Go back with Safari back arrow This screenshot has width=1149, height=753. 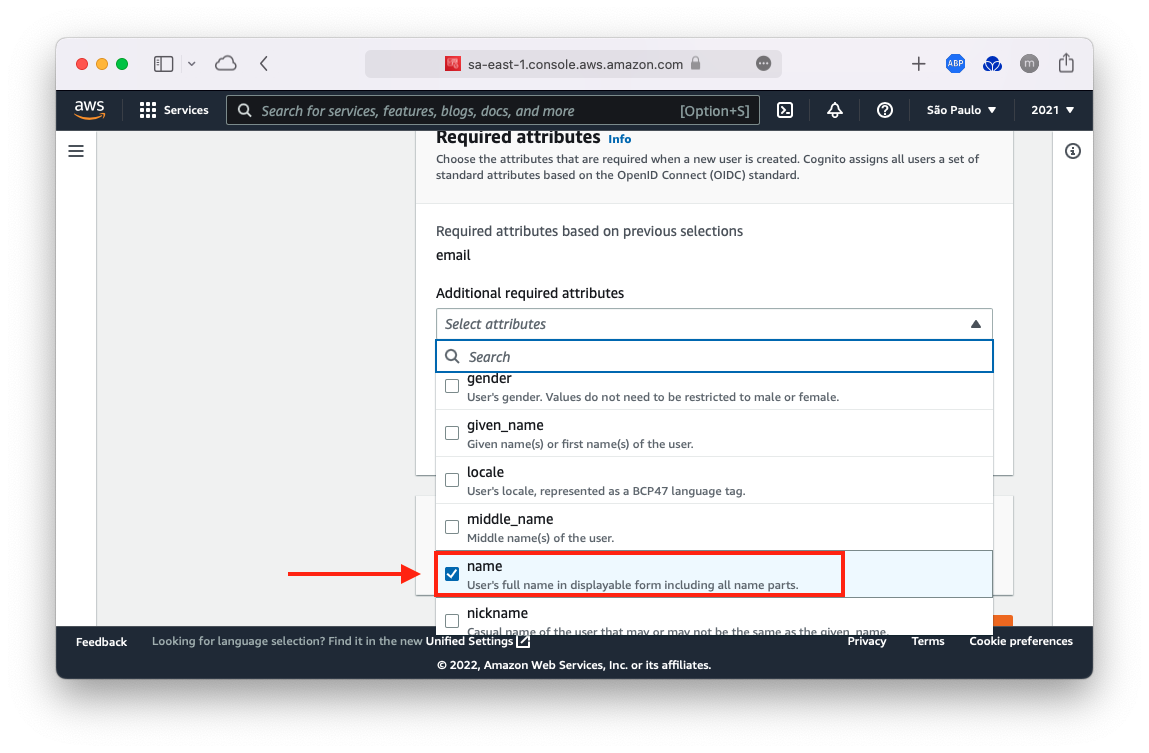(x=264, y=64)
